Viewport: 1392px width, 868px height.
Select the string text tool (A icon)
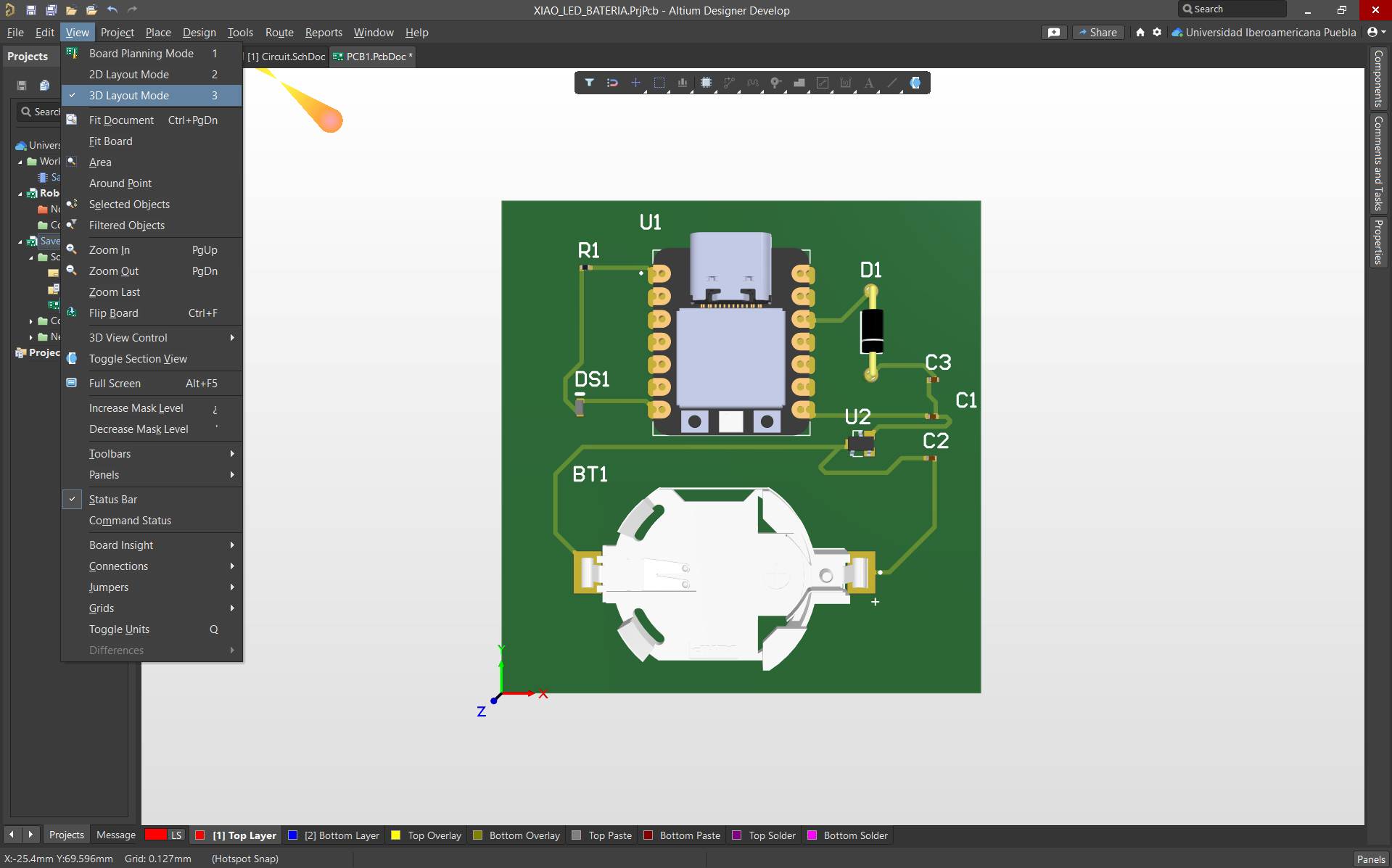point(869,83)
